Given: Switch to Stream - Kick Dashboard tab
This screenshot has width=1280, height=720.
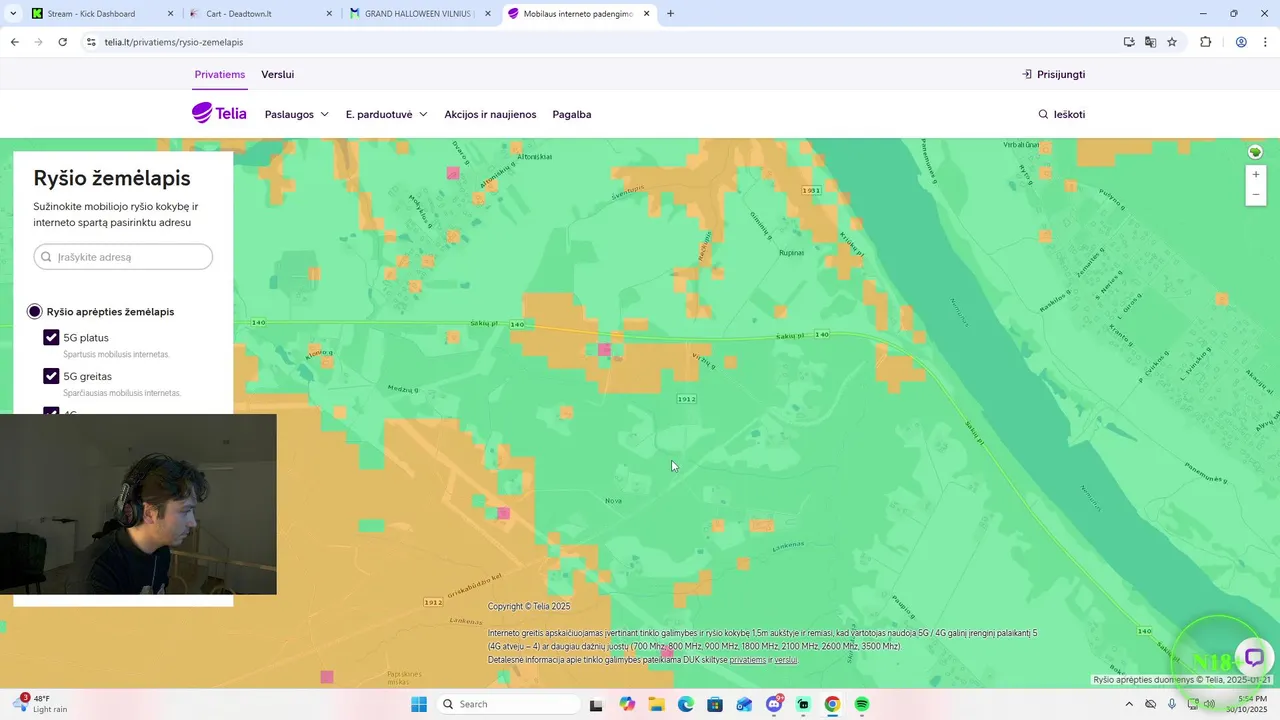Looking at the screenshot, I should [x=103, y=14].
